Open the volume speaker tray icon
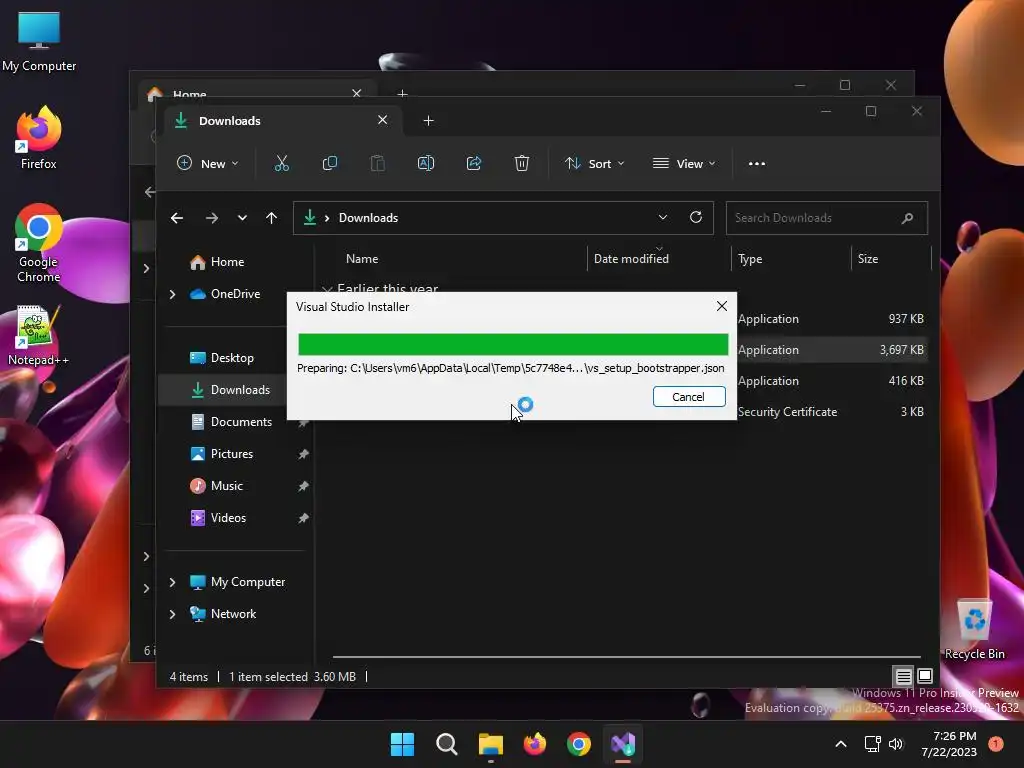Image resolution: width=1024 pixels, height=768 pixels. (896, 744)
